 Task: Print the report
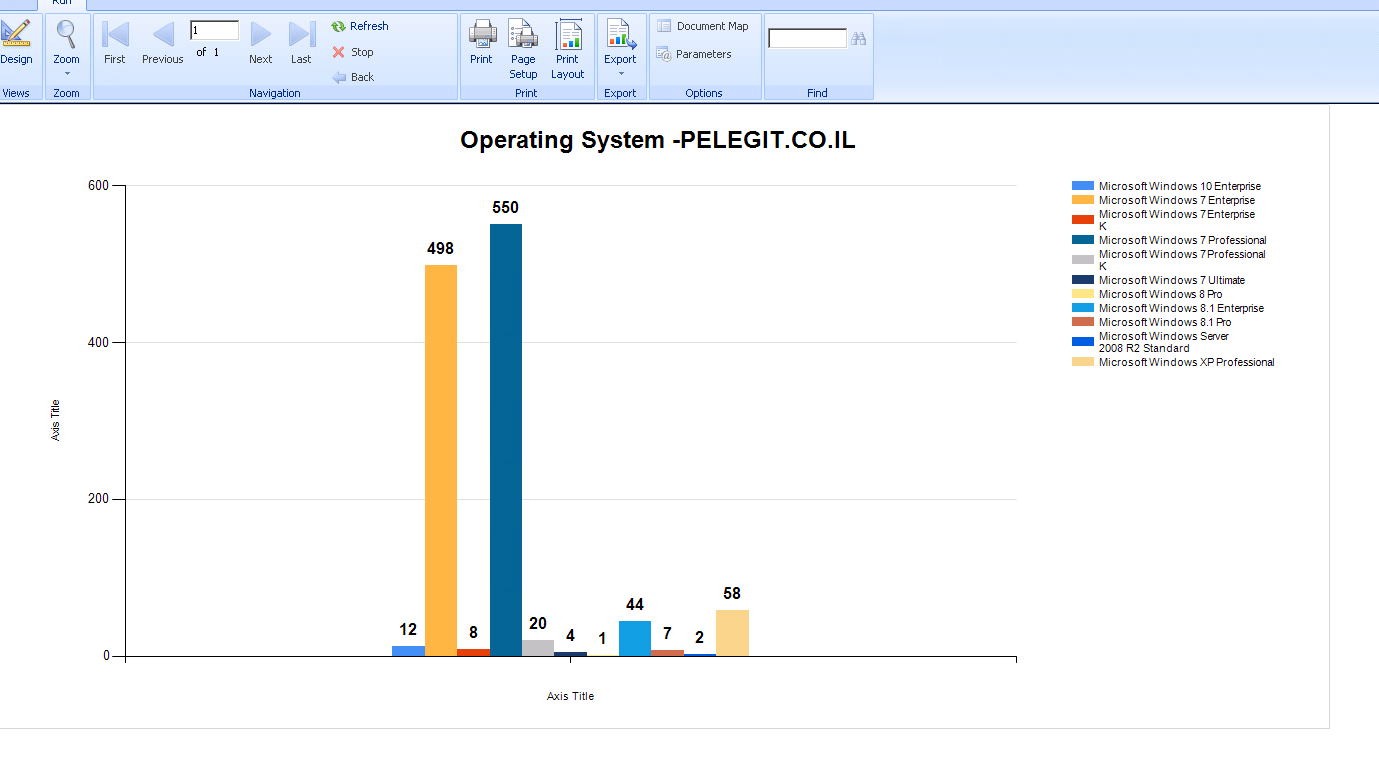pos(481,43)
